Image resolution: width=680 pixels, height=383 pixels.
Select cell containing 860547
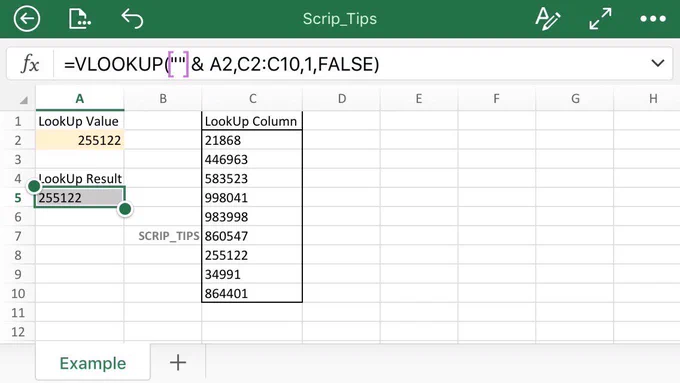[x=252, y=236]
